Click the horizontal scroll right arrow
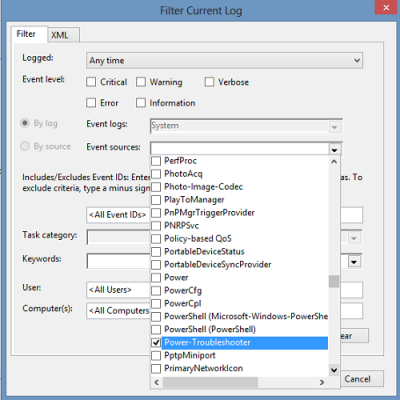The width and height of the screenshot is (400, 400). click(322, 382)
